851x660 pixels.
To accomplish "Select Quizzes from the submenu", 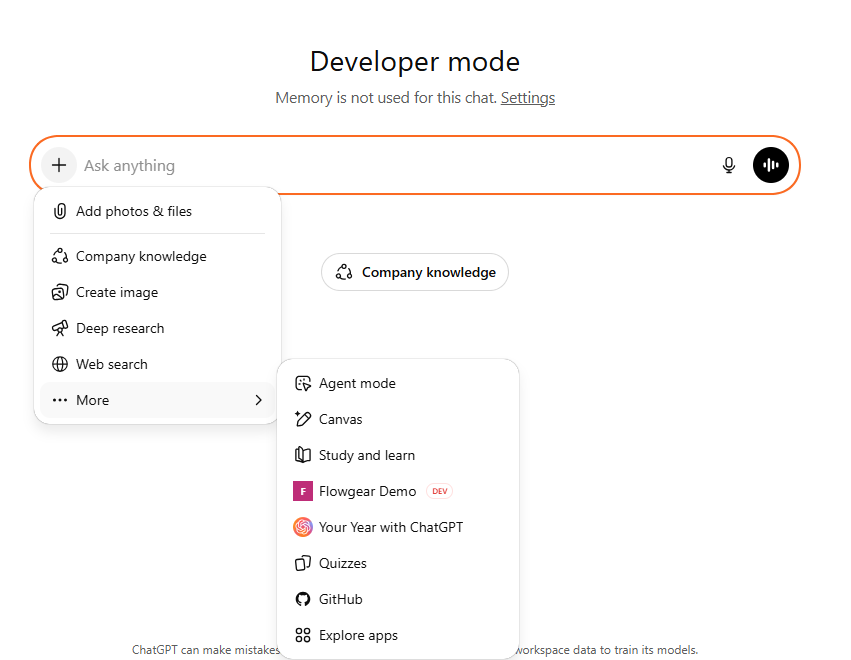I will pyautogui.click(x=342, y=563).
